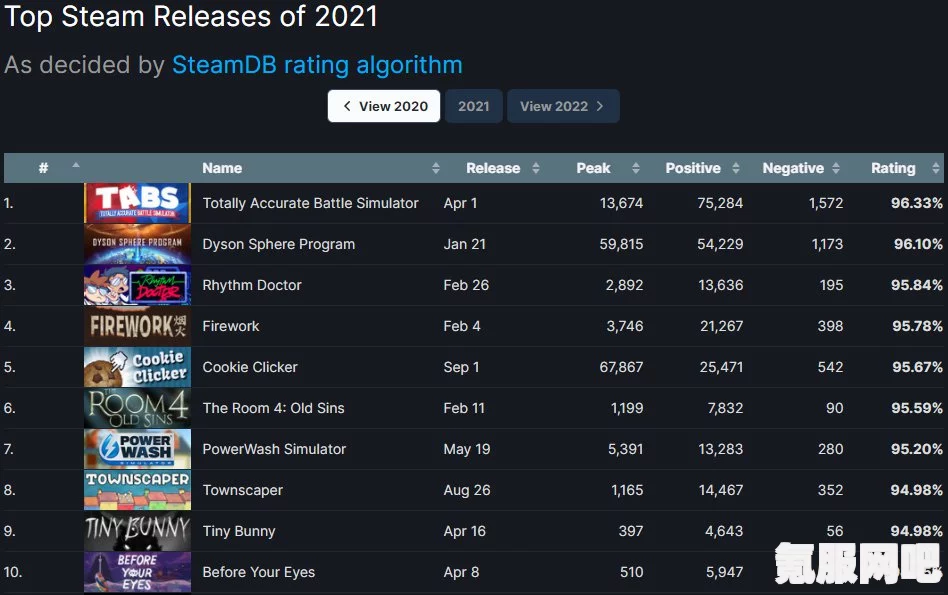The height and width of the screenshot is (595, 948).
Task: Open the Firework game thumbnail
Action: point(137,326)
